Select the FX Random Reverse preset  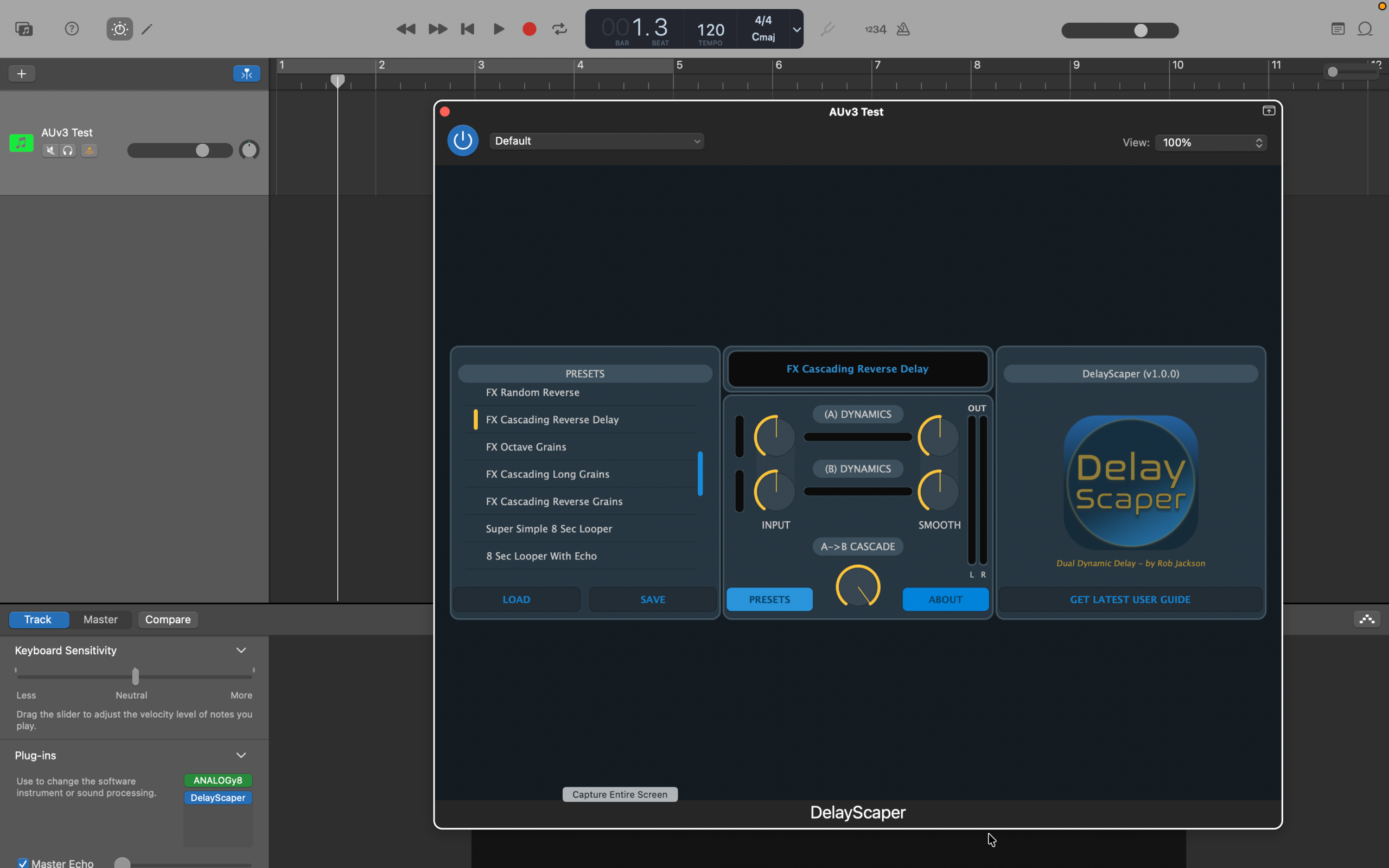[581, 393]
